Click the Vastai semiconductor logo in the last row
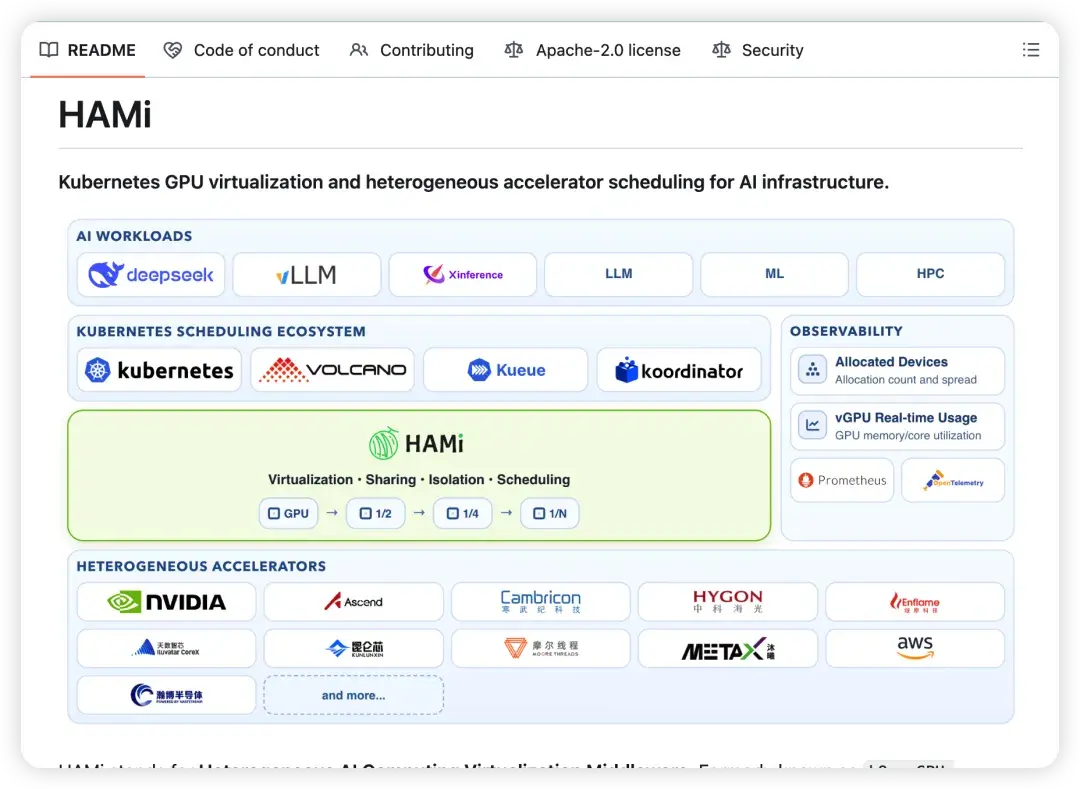The height and width of the screenshot is (789, 1080). (167, 695)
